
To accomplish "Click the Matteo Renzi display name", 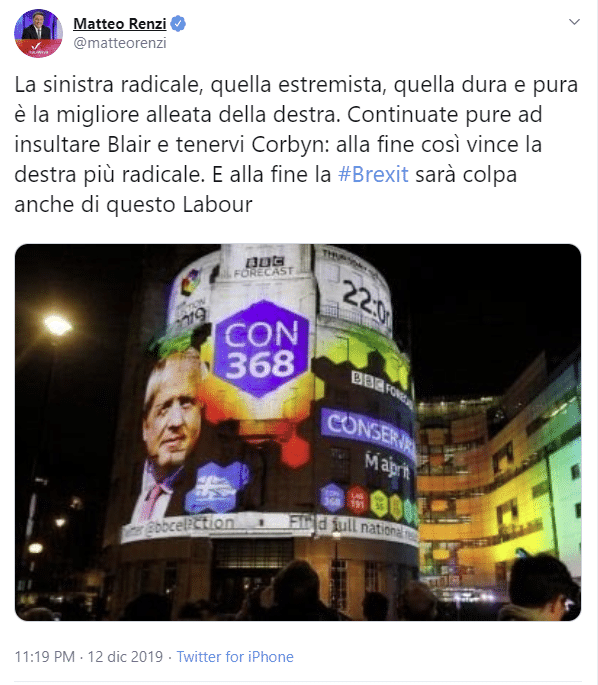I will click(x=120, y=24).
